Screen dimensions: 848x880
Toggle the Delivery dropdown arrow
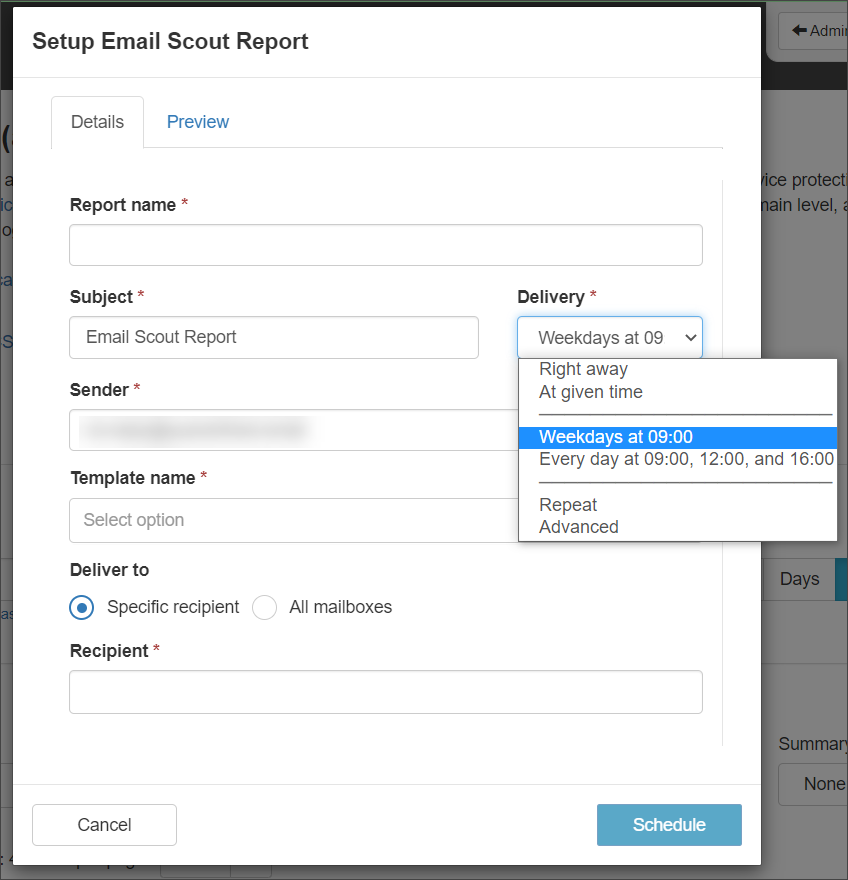(x=690, y=338)
